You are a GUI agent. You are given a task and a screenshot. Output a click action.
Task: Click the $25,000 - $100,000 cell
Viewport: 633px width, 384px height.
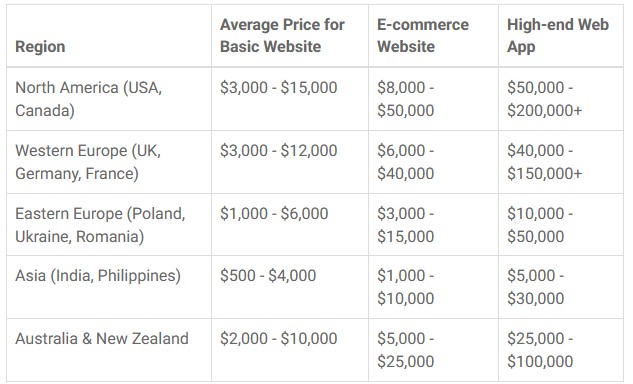(561, 350)
